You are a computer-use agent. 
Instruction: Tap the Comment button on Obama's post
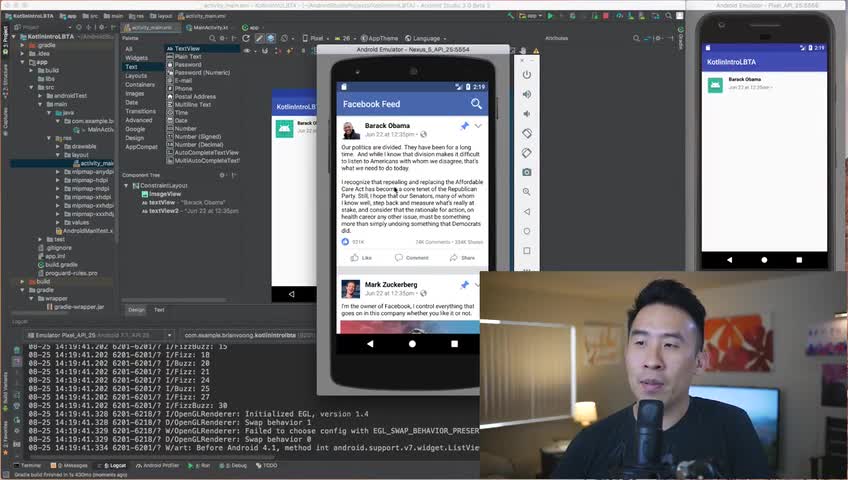pos(412,258)
